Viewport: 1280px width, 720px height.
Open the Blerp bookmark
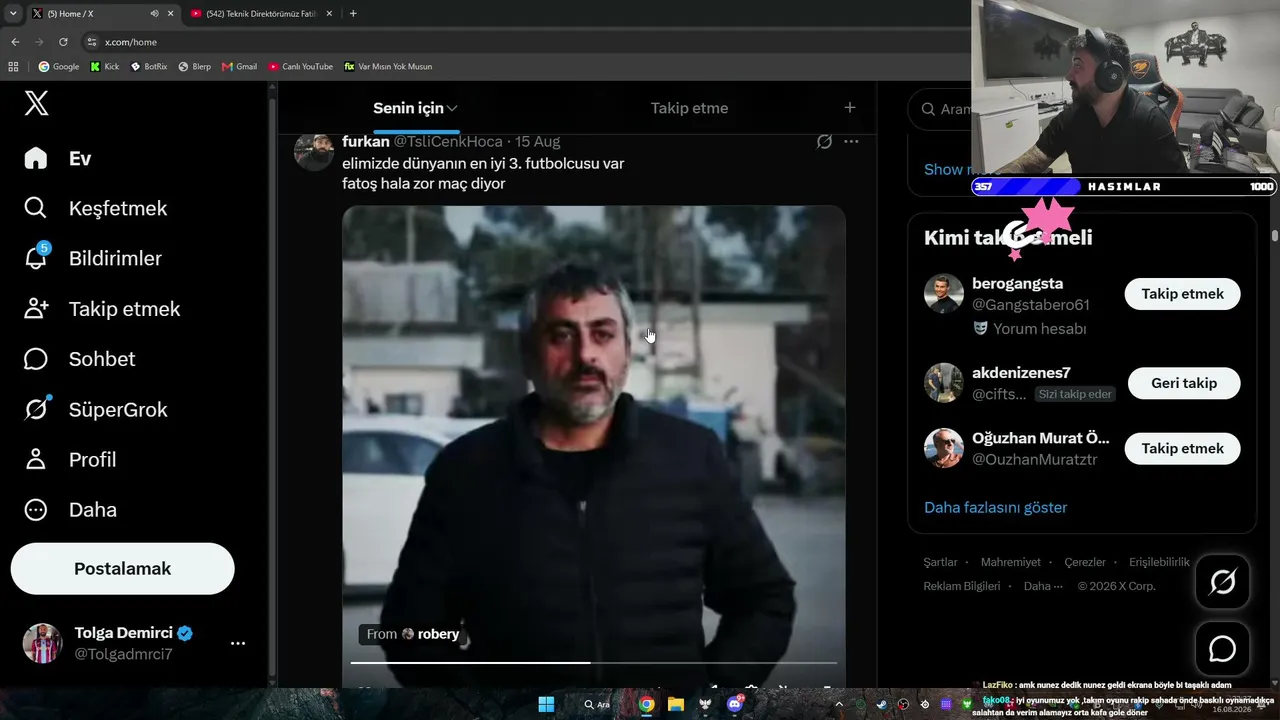click(x=194, y=66)
